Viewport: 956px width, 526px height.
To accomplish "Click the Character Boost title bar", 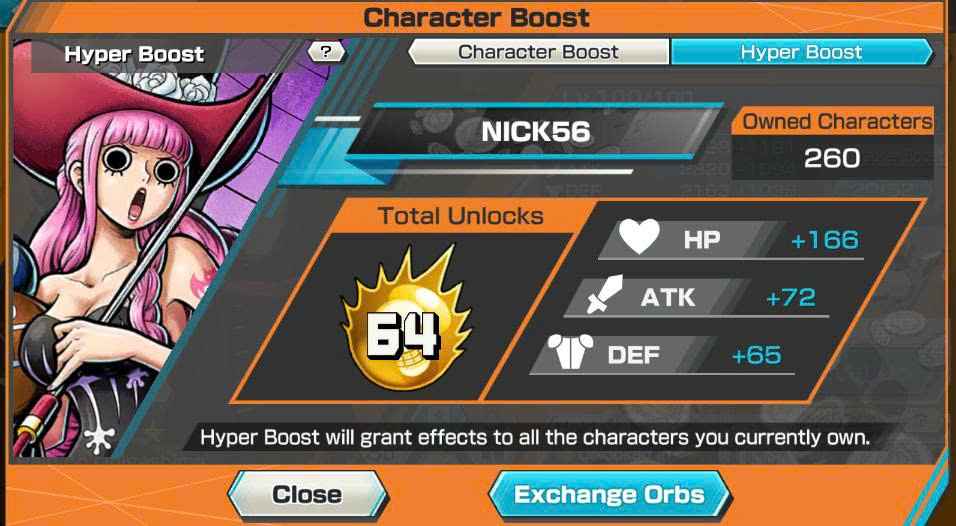I will click(x=477, y=17).
